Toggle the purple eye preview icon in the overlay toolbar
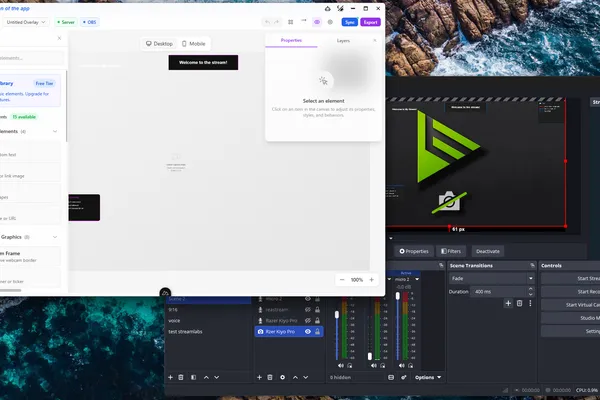 (x=317, y=22)
